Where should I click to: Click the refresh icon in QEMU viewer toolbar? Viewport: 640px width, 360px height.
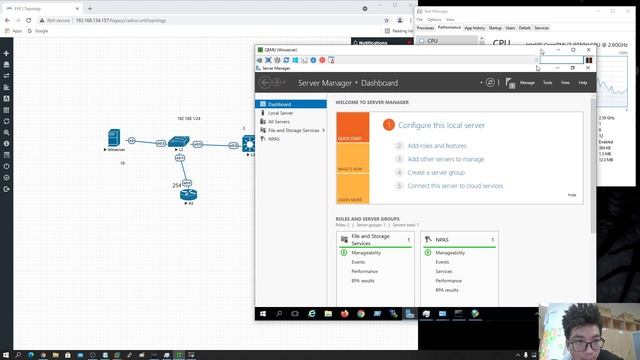click(286, 60)
